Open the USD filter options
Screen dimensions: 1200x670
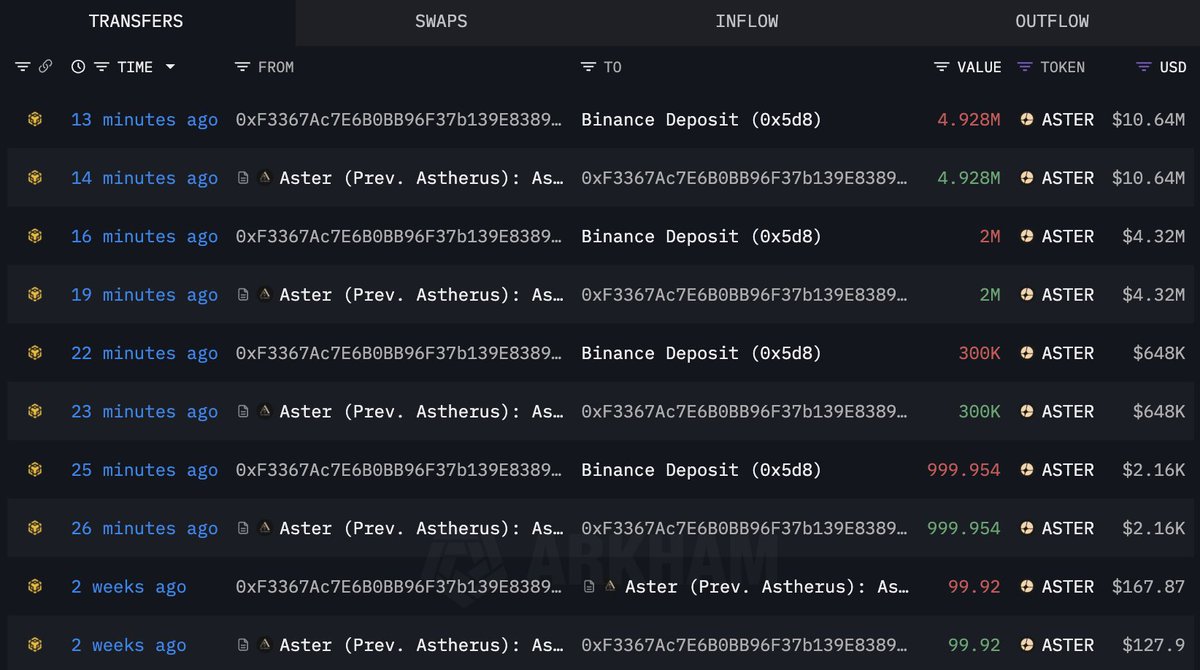(x=1144, y=67)
